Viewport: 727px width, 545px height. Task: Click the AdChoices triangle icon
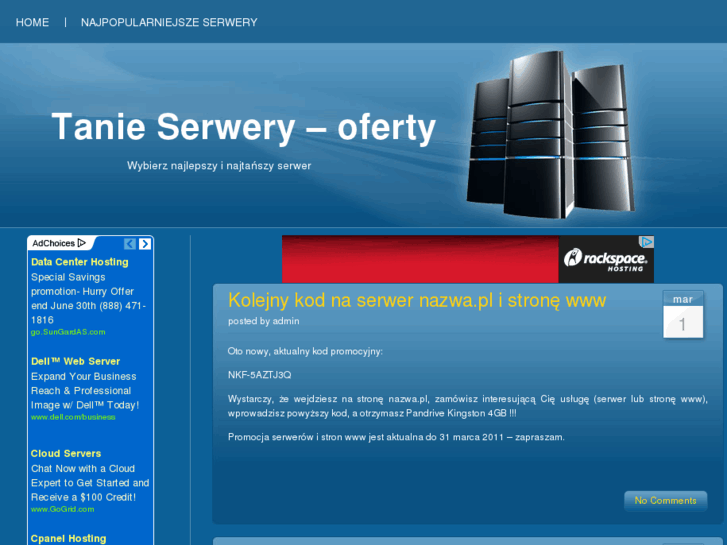(x=82, y=243)
